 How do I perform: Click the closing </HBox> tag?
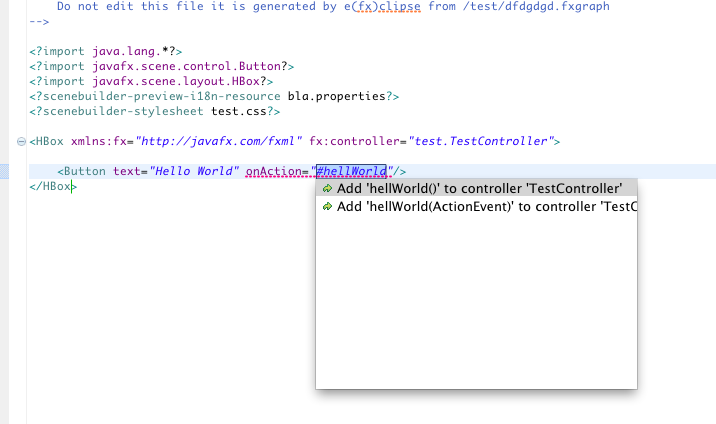coord(52,186)
